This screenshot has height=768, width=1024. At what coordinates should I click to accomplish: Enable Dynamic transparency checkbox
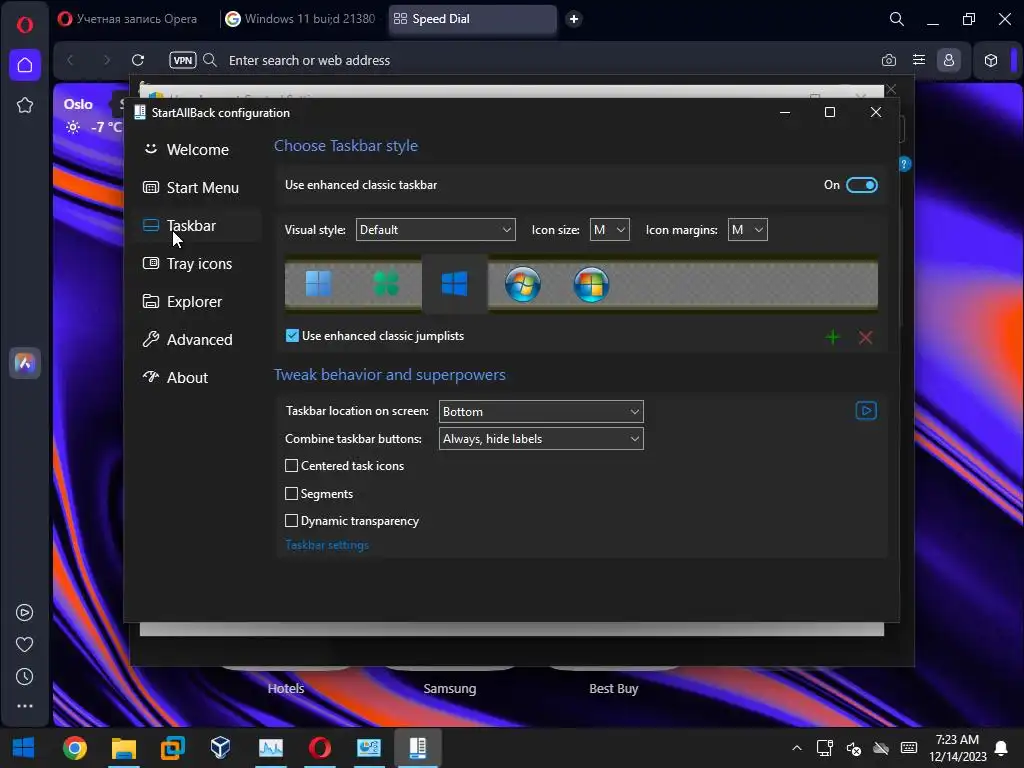click(291, 520)
